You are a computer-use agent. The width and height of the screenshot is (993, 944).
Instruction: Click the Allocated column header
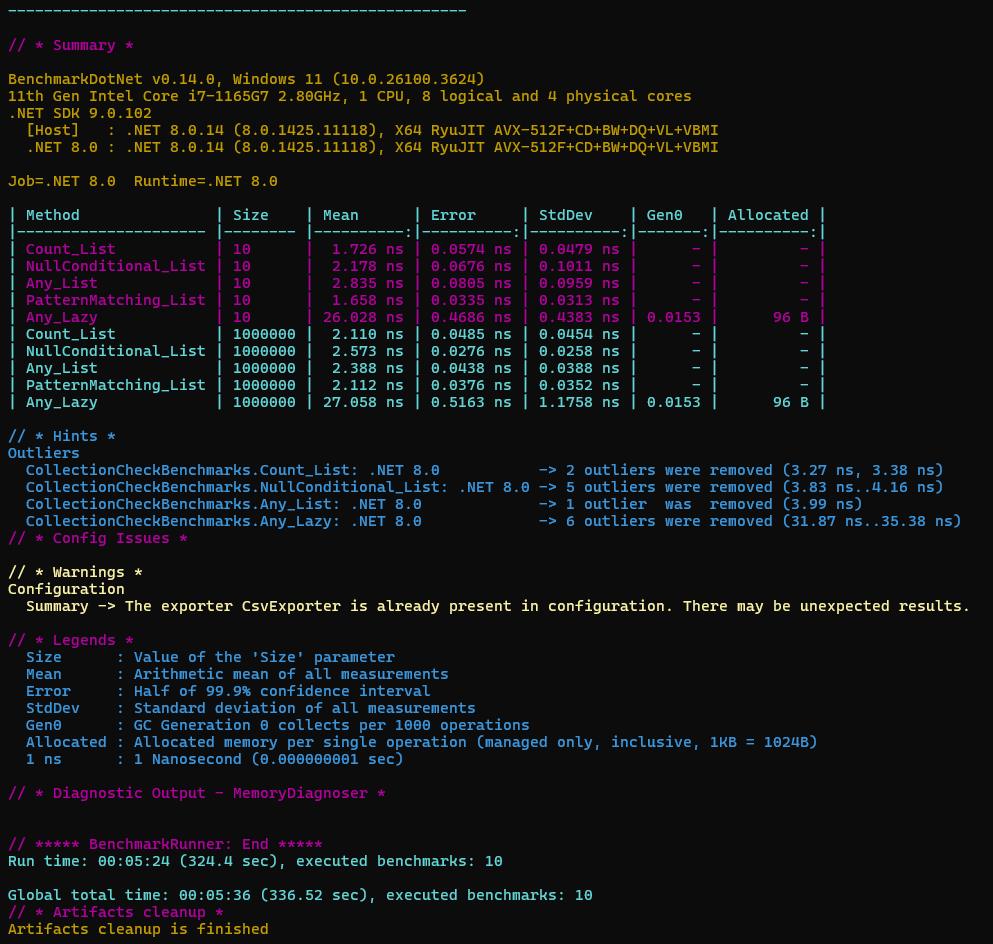767,215
